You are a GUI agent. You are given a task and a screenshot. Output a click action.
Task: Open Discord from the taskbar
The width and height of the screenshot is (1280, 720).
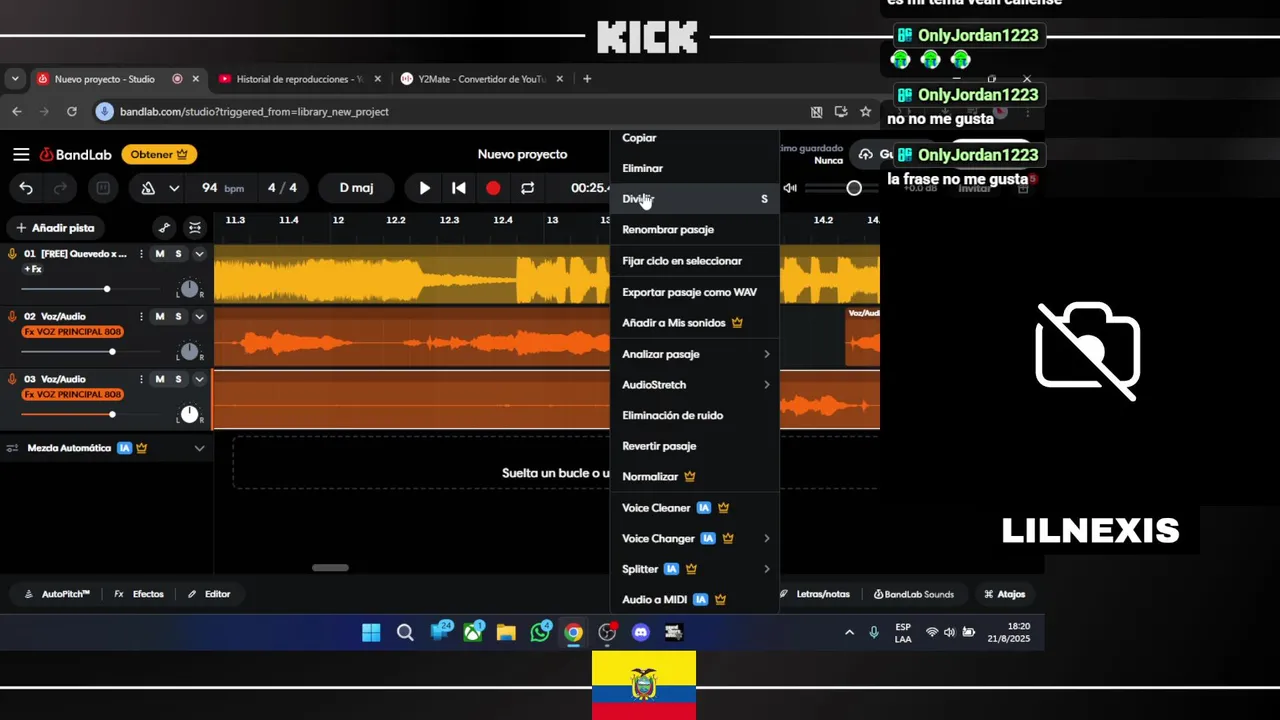(x=641, y=632)
